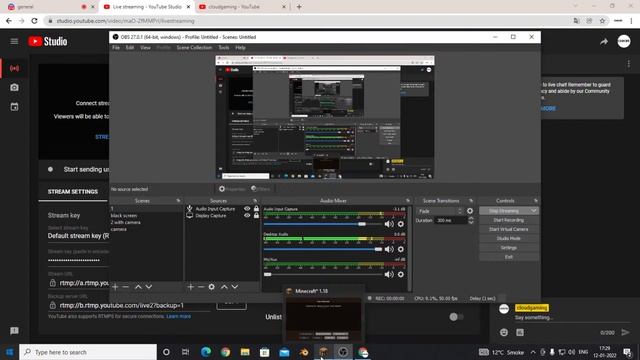The image size is (640, 360).
Task: Open the three-dot chat options in YouTube Studio
Action: [x=629, y=64]
